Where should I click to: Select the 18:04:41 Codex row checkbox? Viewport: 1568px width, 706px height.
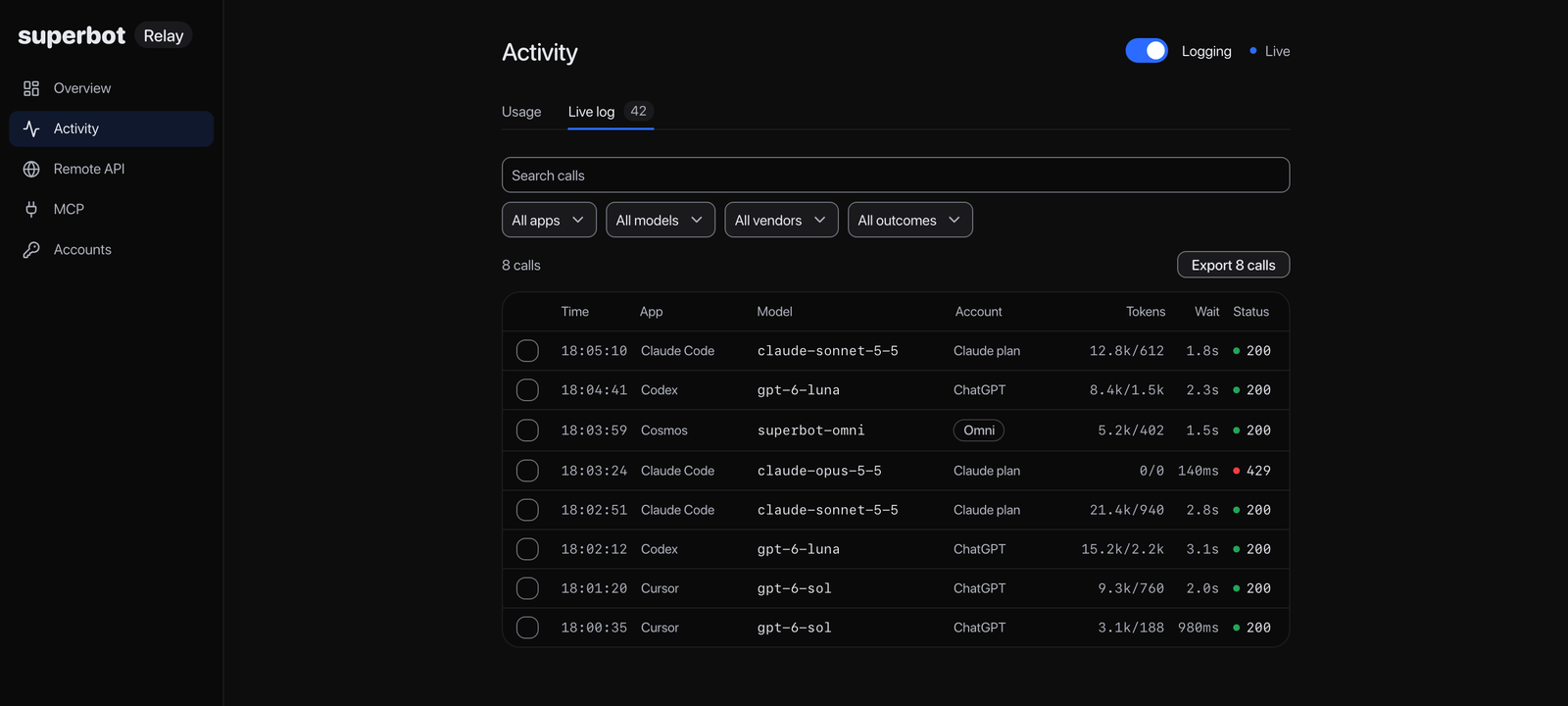527,389
